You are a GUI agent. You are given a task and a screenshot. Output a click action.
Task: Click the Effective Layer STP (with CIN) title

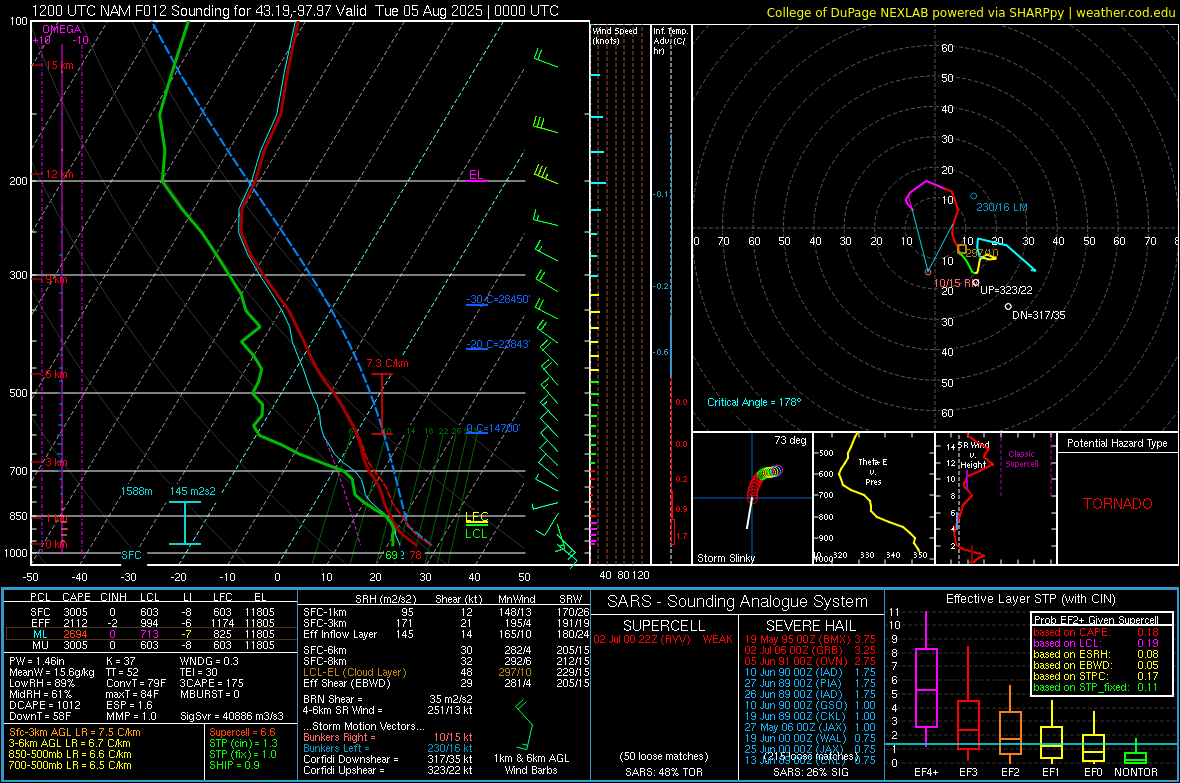1030,599
